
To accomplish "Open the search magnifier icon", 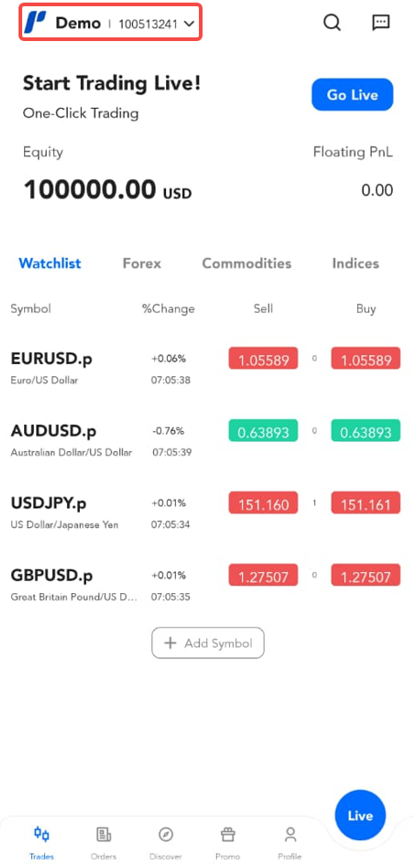I will click(x=332, y=23).
